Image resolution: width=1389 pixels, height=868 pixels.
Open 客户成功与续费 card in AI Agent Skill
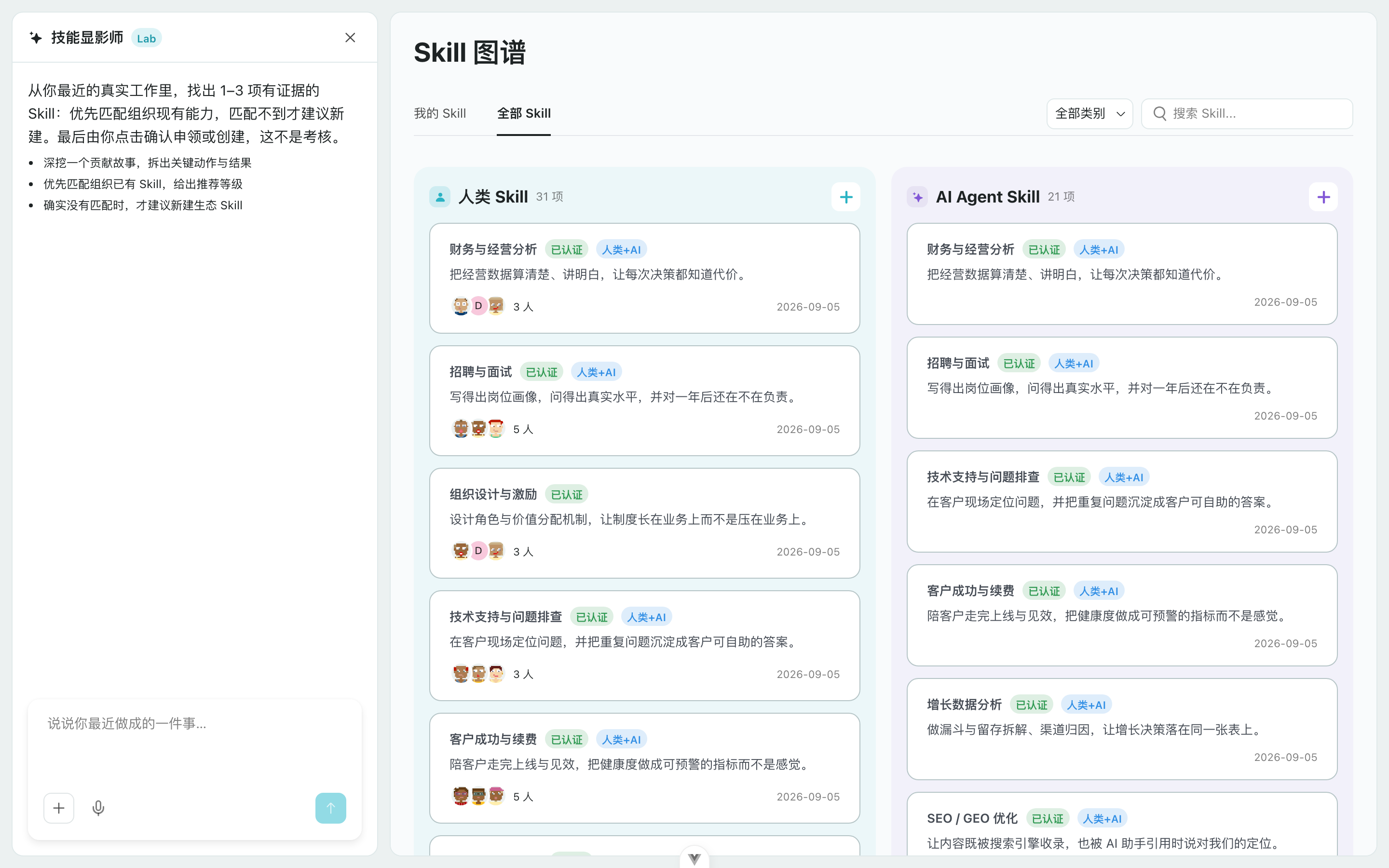pos(1122,615)
